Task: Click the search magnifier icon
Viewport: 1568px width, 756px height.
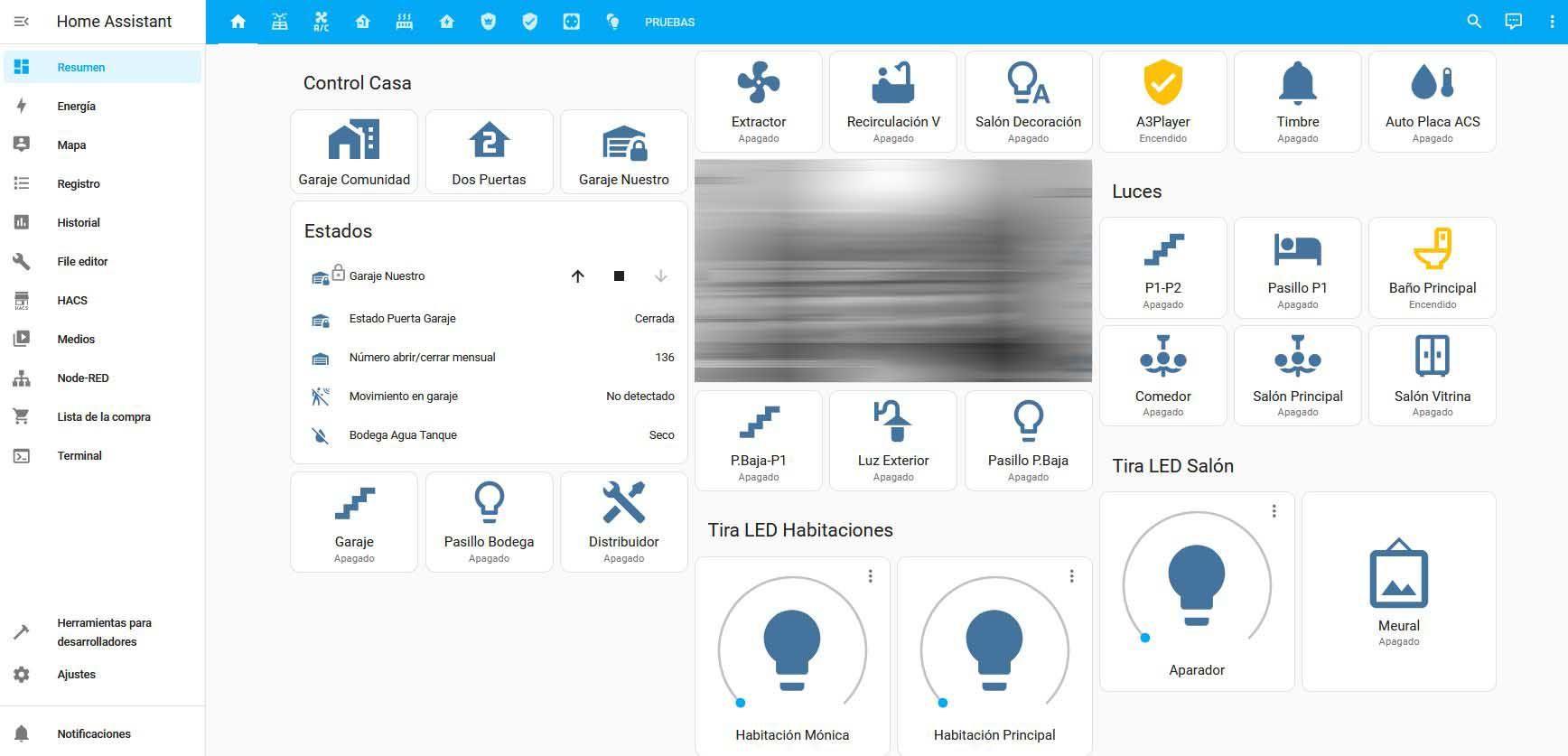Action: [1473, 22]
